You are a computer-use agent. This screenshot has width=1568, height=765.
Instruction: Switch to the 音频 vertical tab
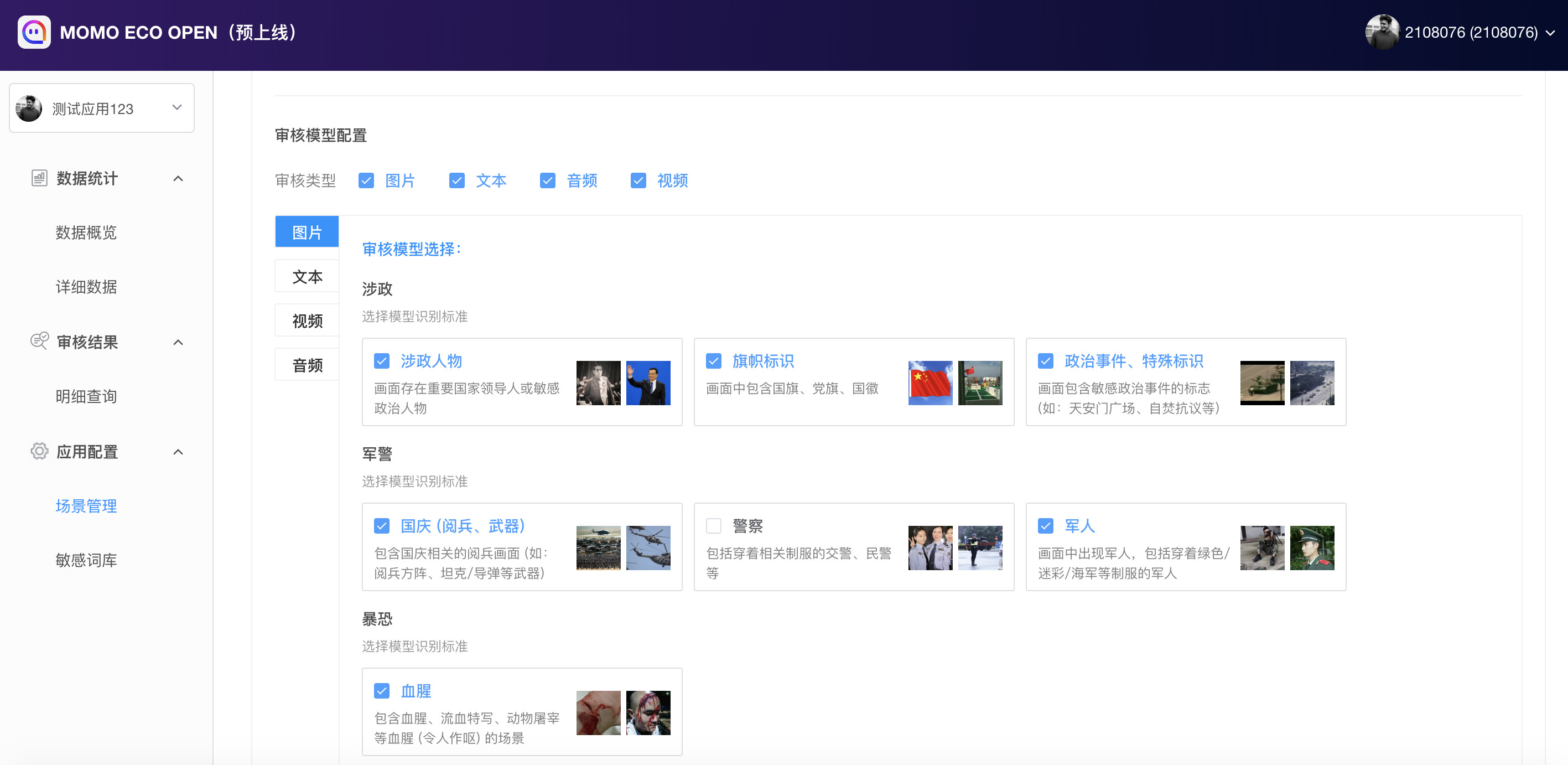pyautogui.click(x=307, y=365)
